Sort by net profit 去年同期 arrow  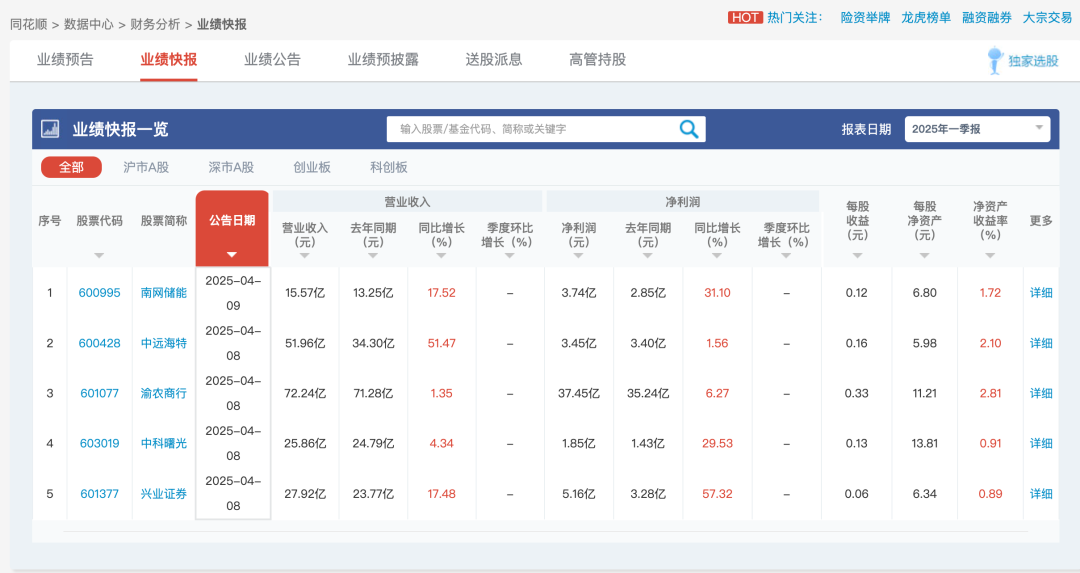(x=647, y=256)
